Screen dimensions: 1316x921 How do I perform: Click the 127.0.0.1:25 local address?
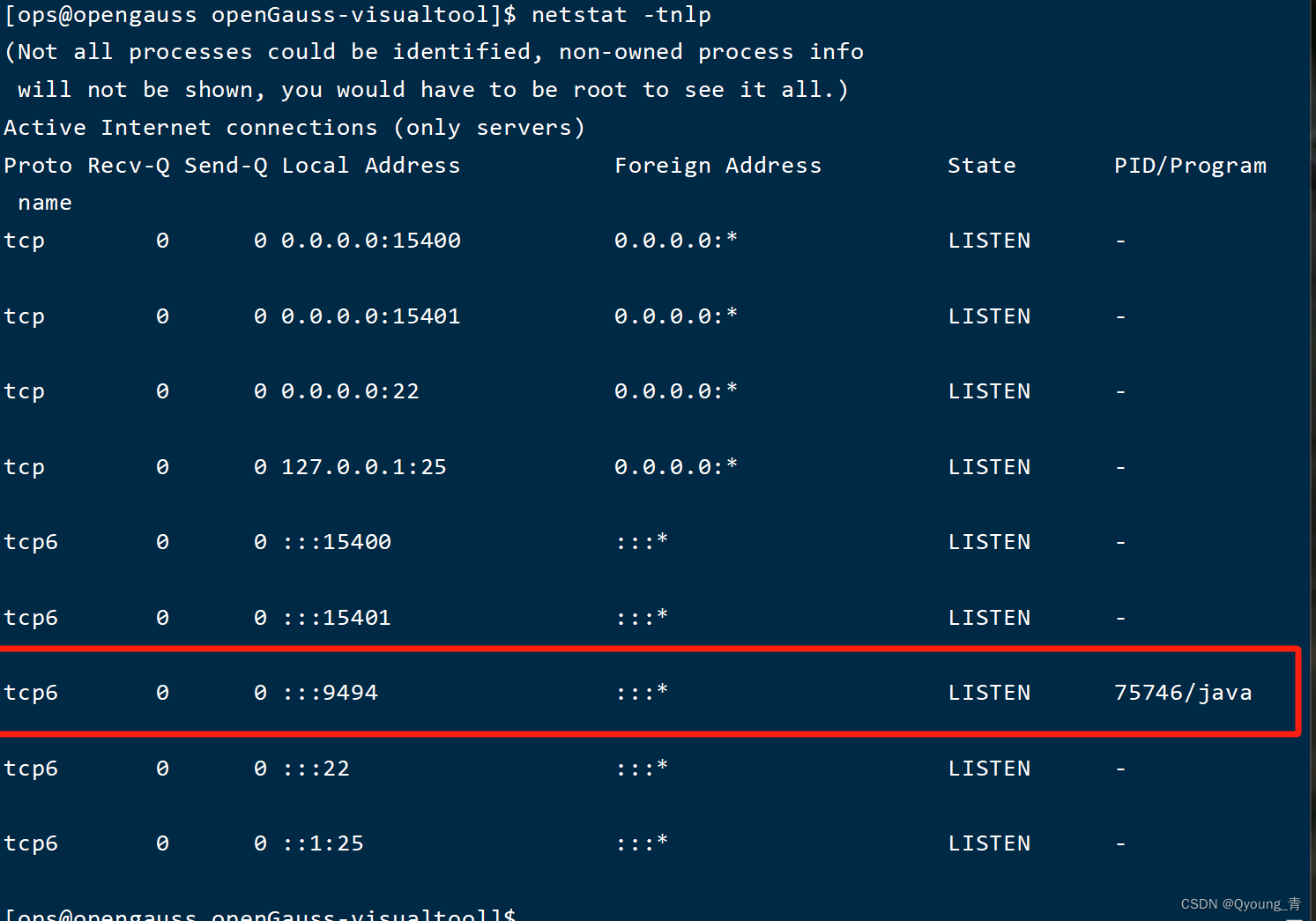[363, 466]
